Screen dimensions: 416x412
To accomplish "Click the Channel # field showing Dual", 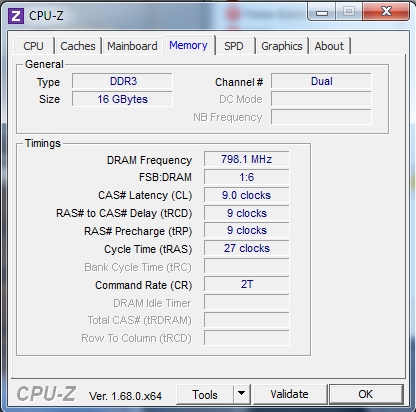I will tap(321, 81).
